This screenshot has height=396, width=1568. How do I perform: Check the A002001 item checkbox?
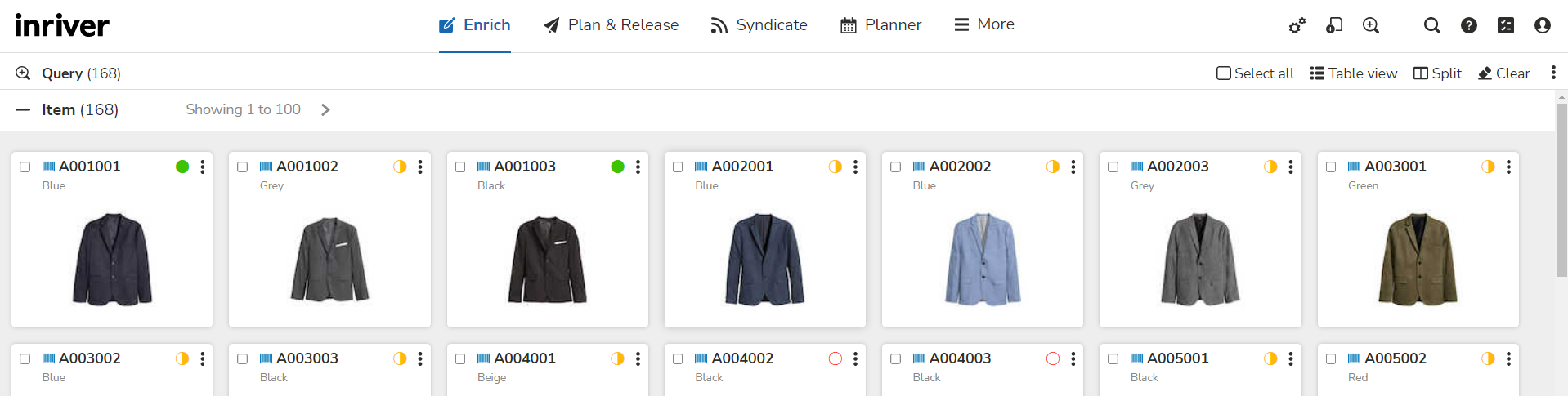click(x=678, y=167)
